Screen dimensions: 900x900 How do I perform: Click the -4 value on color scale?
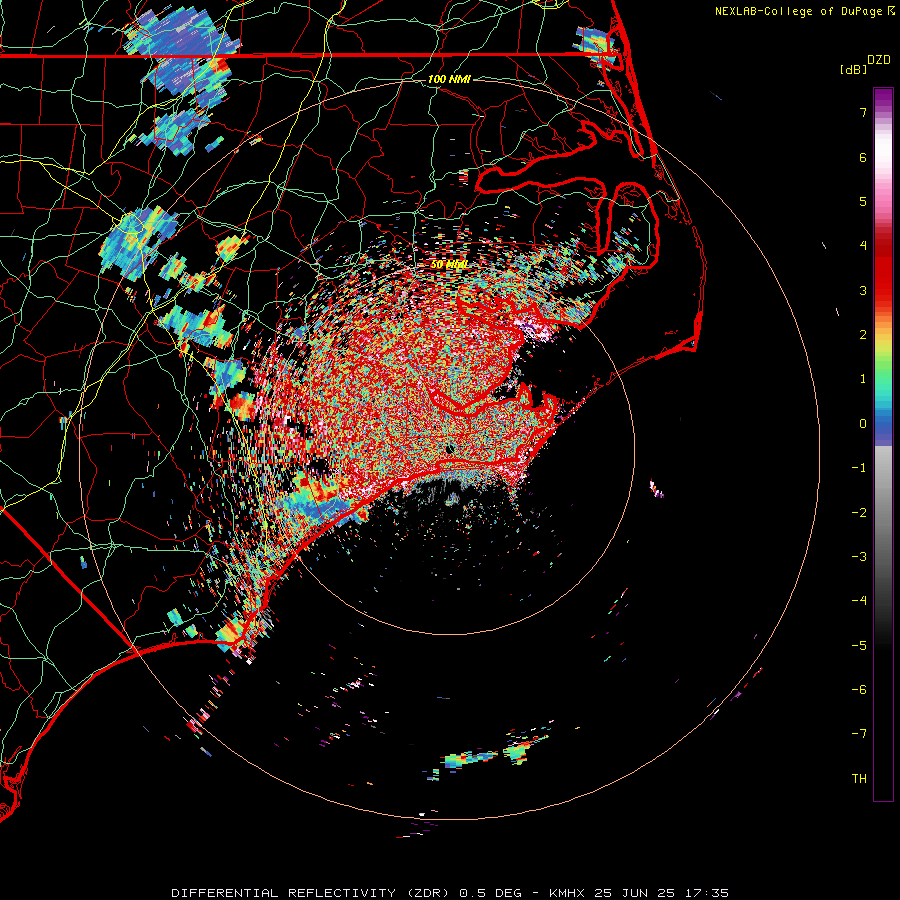(x=859, y=601)
